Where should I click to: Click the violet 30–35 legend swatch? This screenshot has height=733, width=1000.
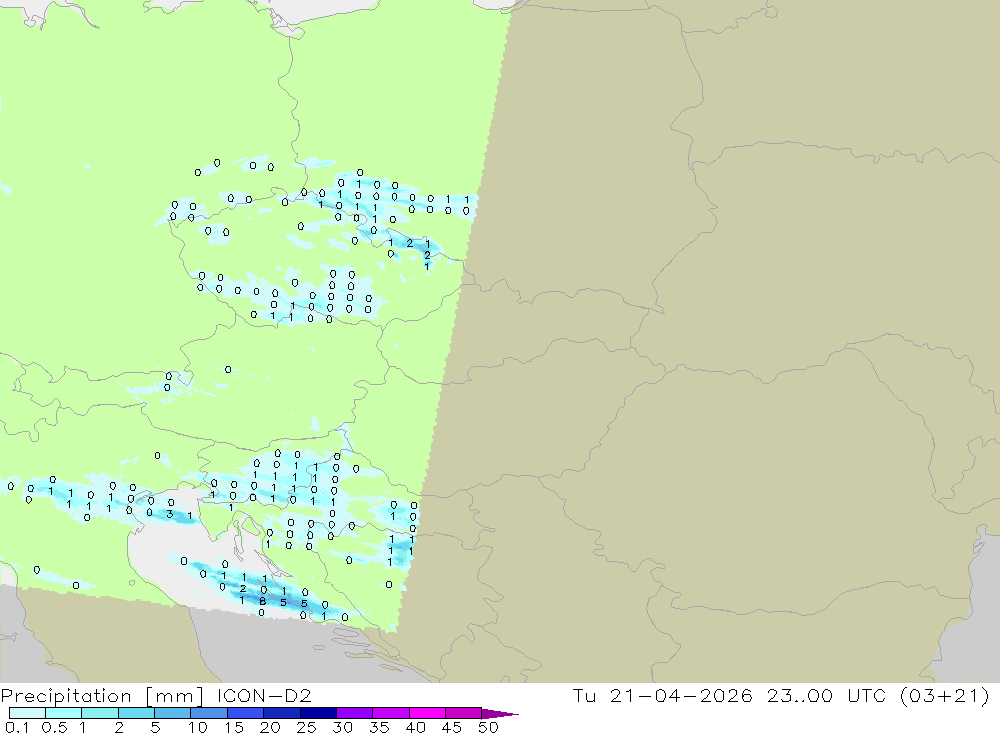(355, 713)
